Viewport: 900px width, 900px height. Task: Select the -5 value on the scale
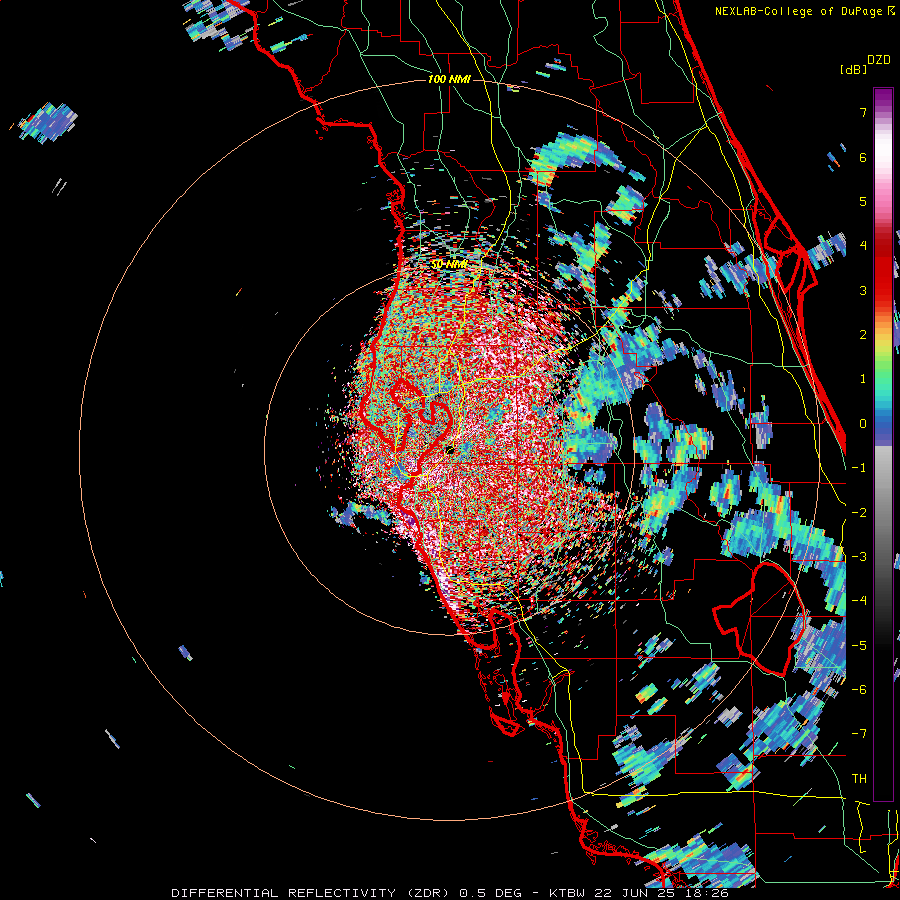[x=859, y=646]
